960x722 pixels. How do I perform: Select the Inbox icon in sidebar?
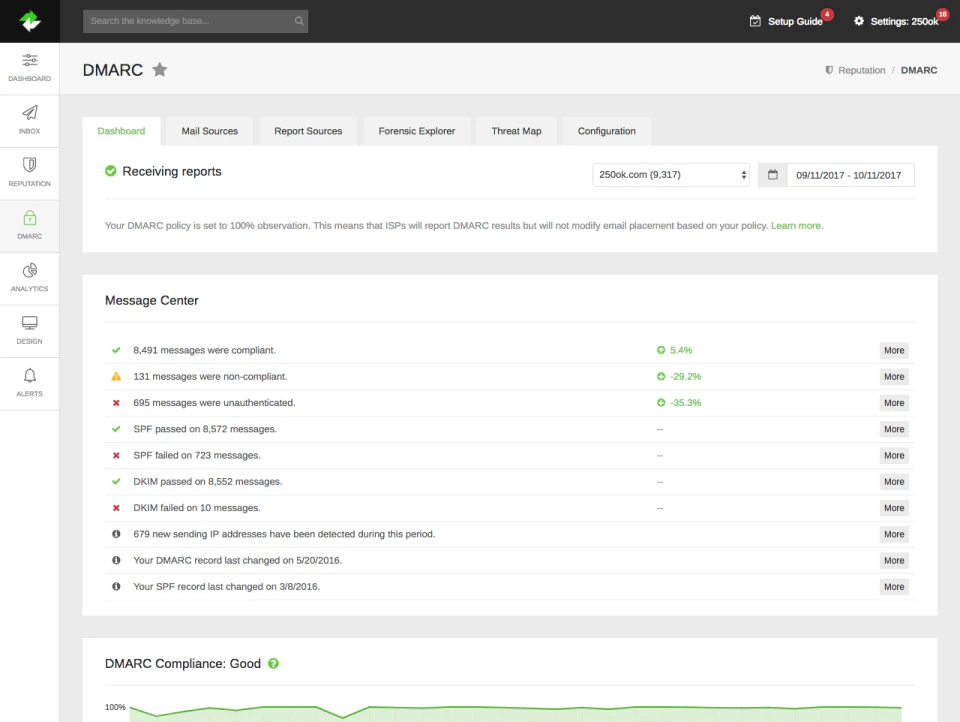(x=29, y=114)
